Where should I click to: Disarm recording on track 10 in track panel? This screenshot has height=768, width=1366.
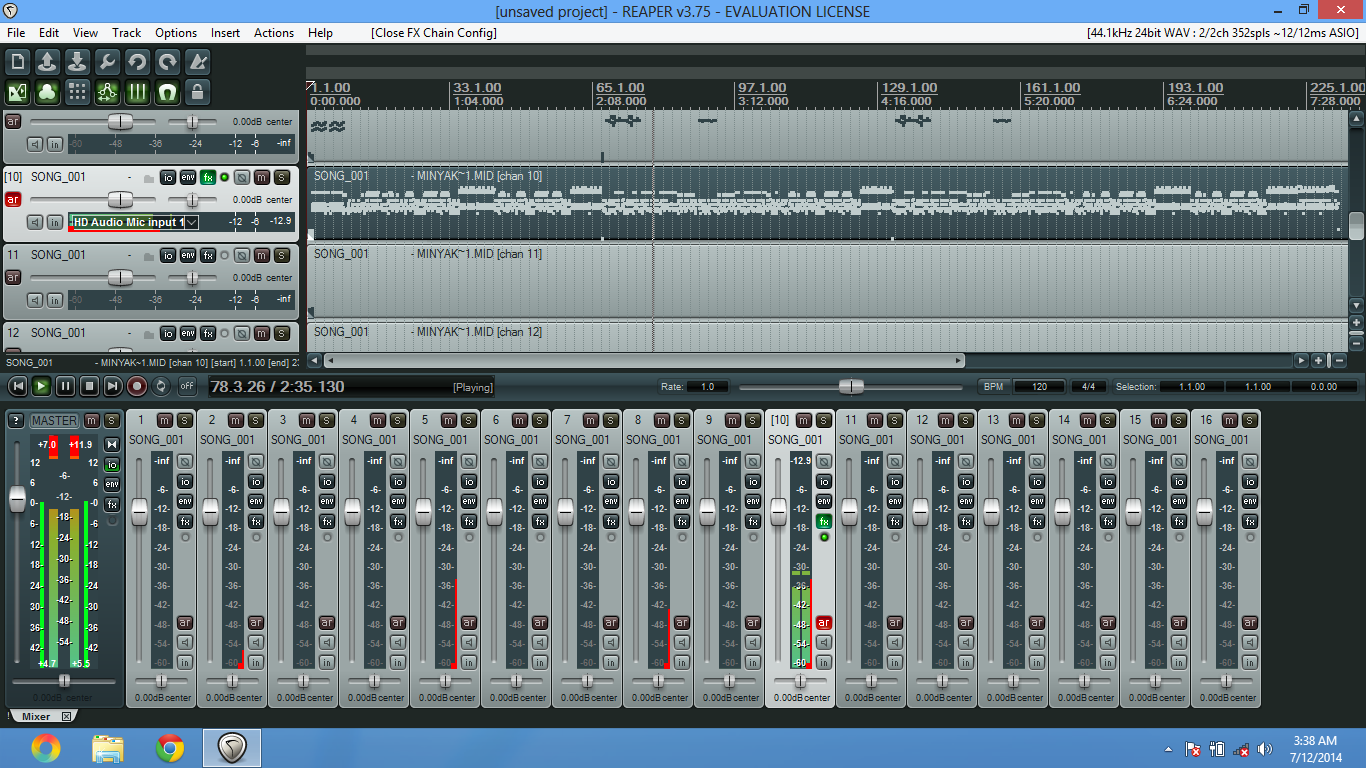click(13, 199)
